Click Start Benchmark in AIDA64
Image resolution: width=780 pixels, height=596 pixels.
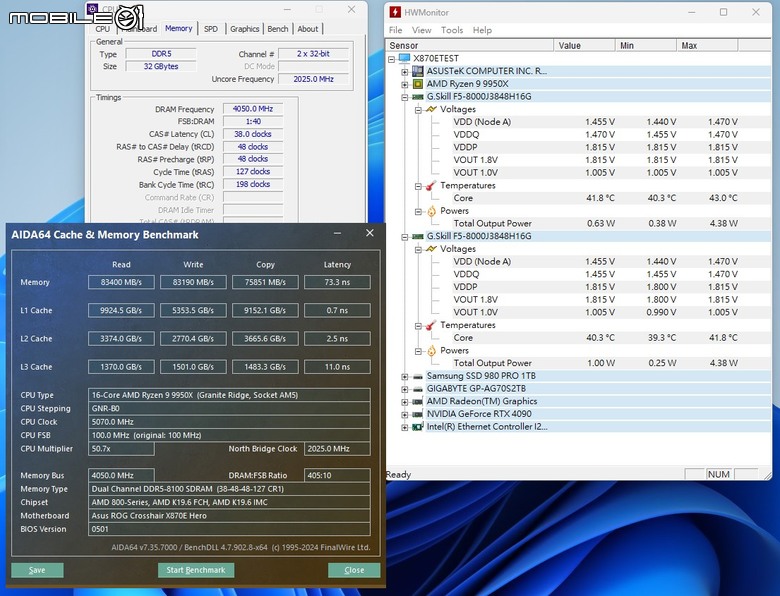click(x=196, y=570)
